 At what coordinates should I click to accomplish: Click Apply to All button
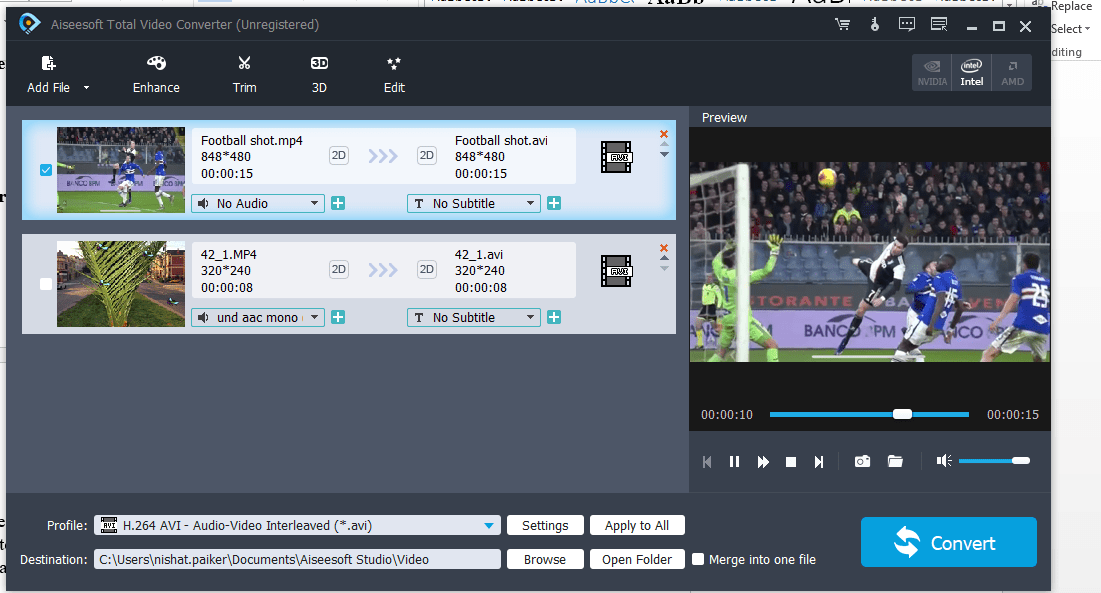(x=637, y=526)
